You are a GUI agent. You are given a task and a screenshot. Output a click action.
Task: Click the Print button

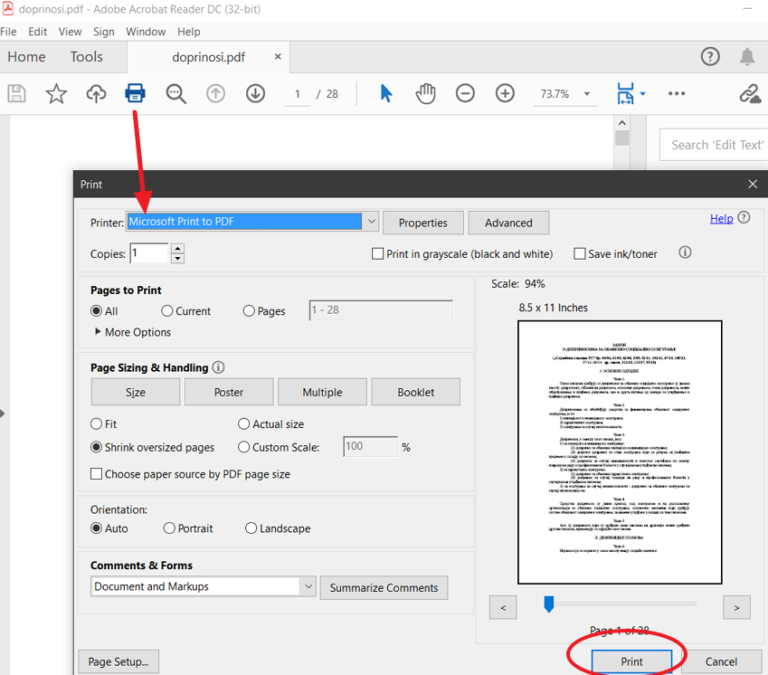(x=632, y=662)
